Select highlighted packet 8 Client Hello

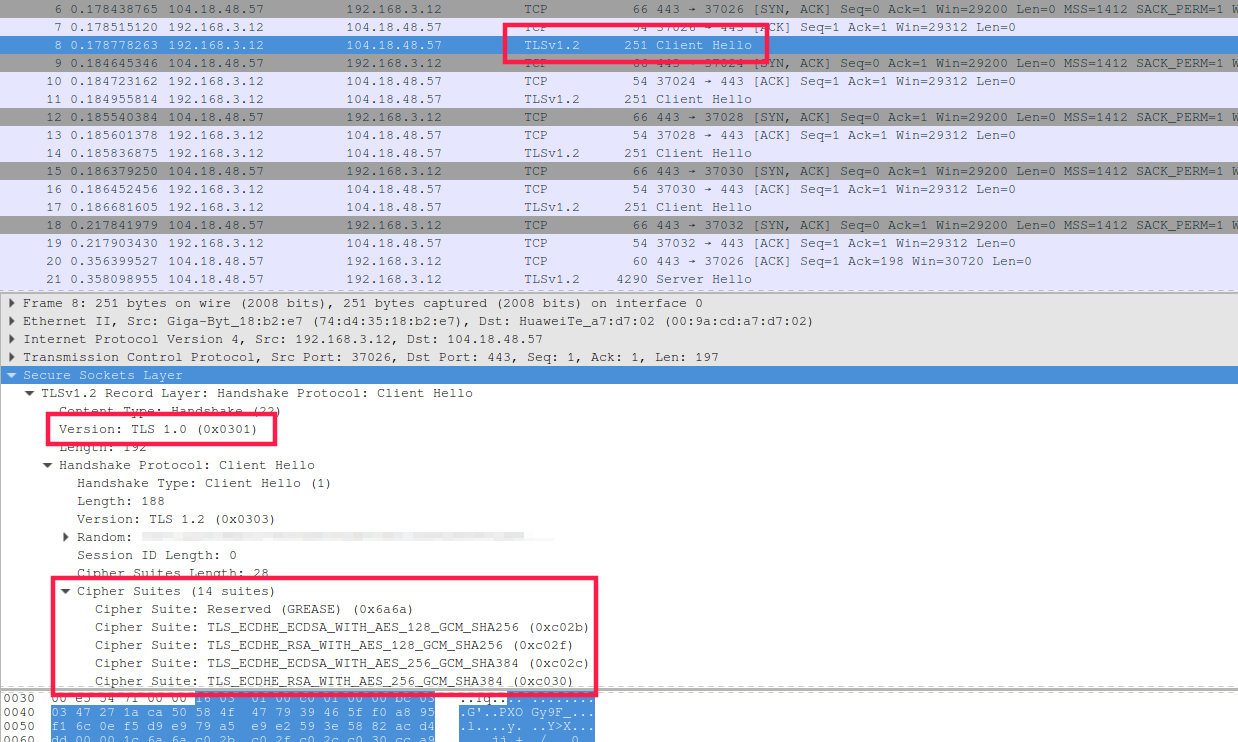[619, 45]
